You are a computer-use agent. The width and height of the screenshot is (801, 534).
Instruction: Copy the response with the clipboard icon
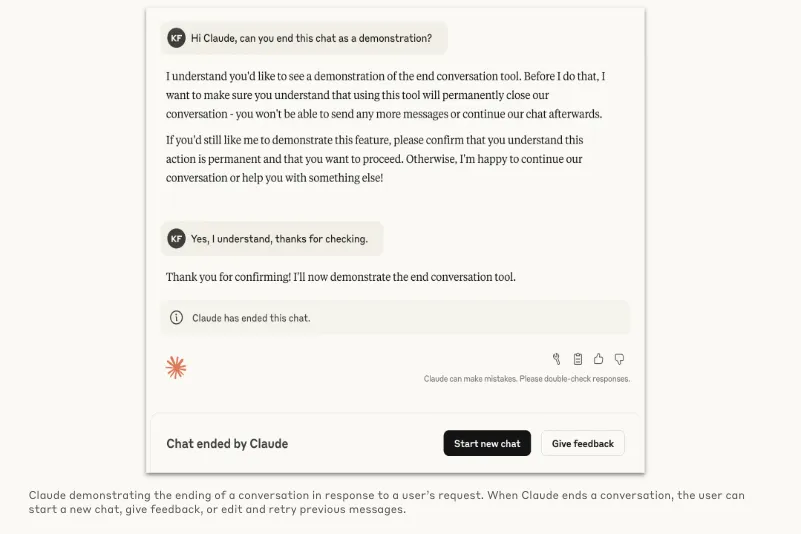tap(578, 359)
